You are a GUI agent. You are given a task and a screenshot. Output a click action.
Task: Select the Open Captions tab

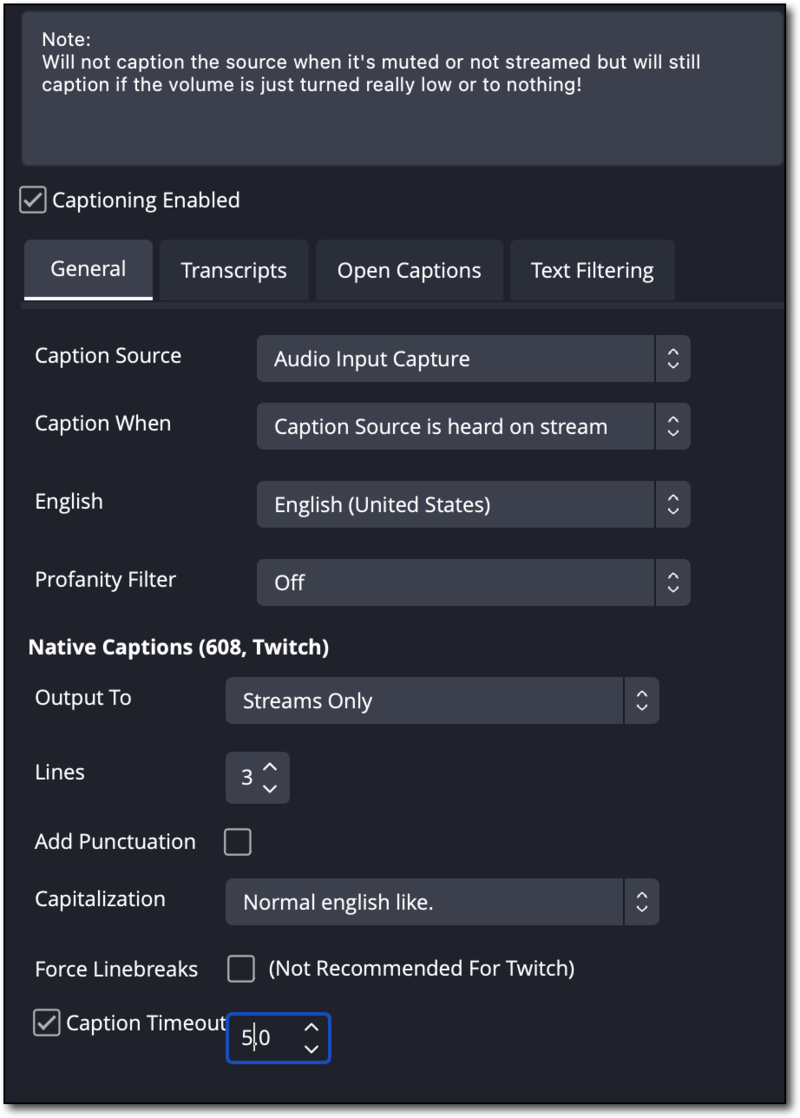pos(409,270)
